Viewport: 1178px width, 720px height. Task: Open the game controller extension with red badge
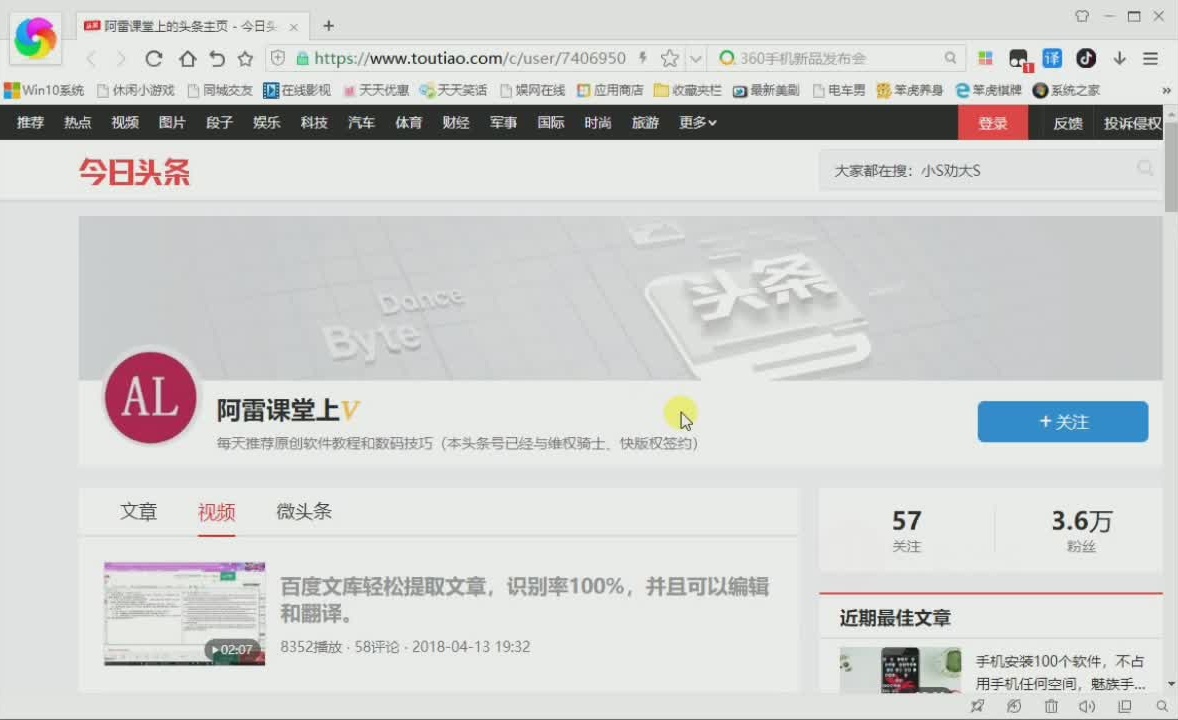pos(1019,59)
